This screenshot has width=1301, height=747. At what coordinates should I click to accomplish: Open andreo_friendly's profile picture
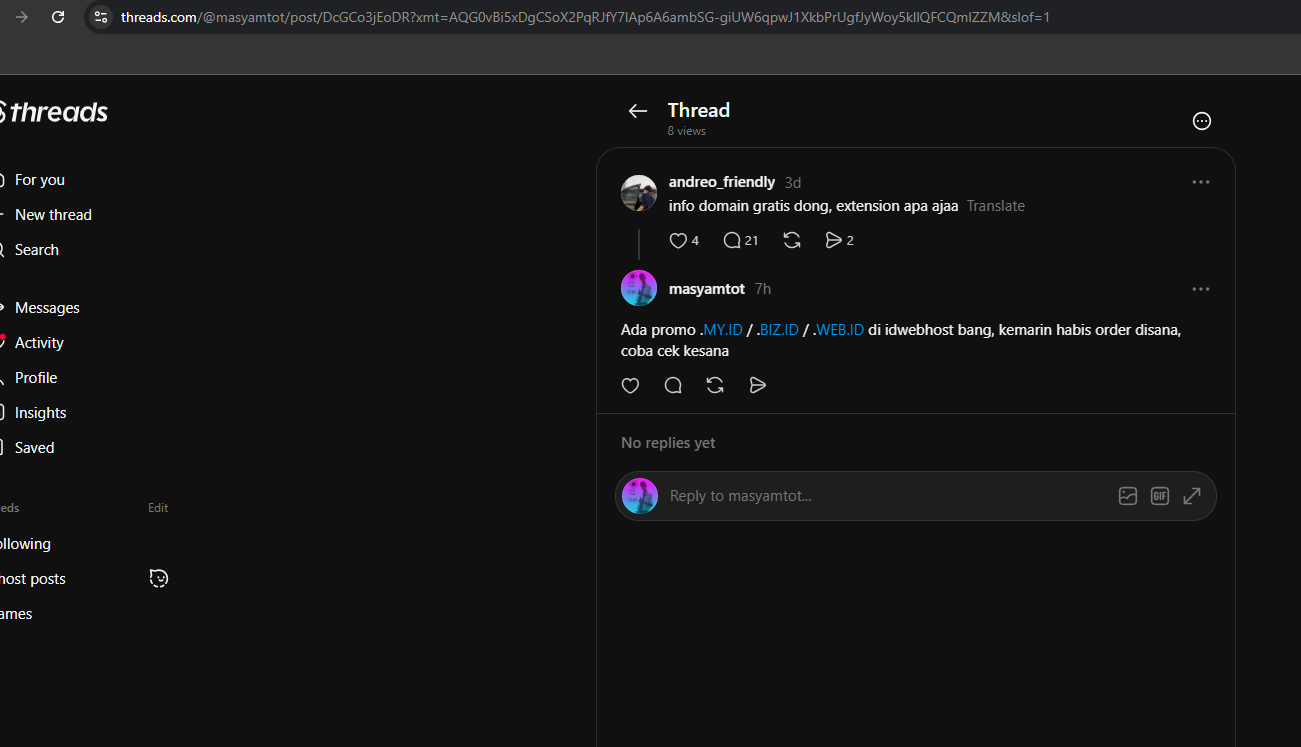(x=639, y=193)
